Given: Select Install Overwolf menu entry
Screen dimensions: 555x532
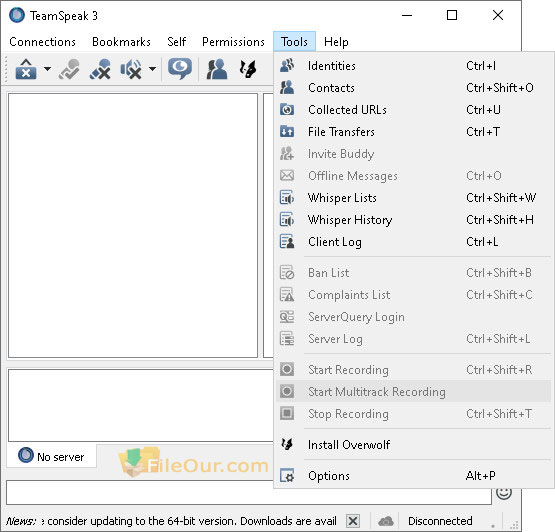Looking at the screenshot, I should (x=413, y=444).
